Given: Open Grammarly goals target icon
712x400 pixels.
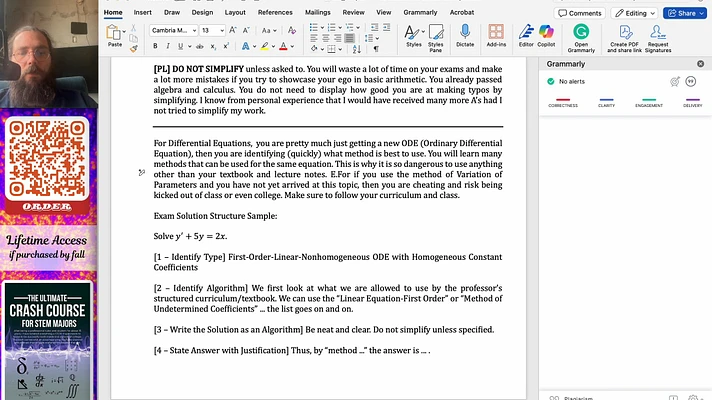Looking at the screenshot, I should 675,81.
